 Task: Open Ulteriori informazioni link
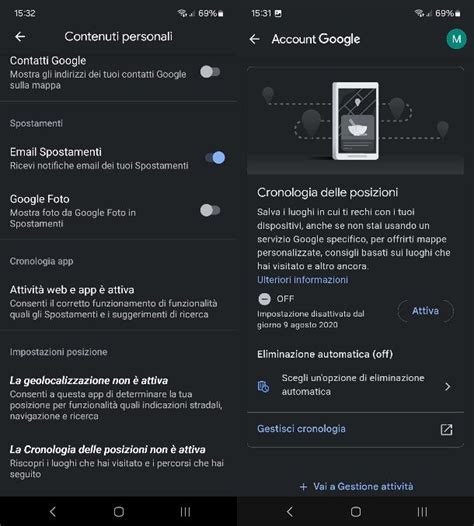[x=303, y=280]
